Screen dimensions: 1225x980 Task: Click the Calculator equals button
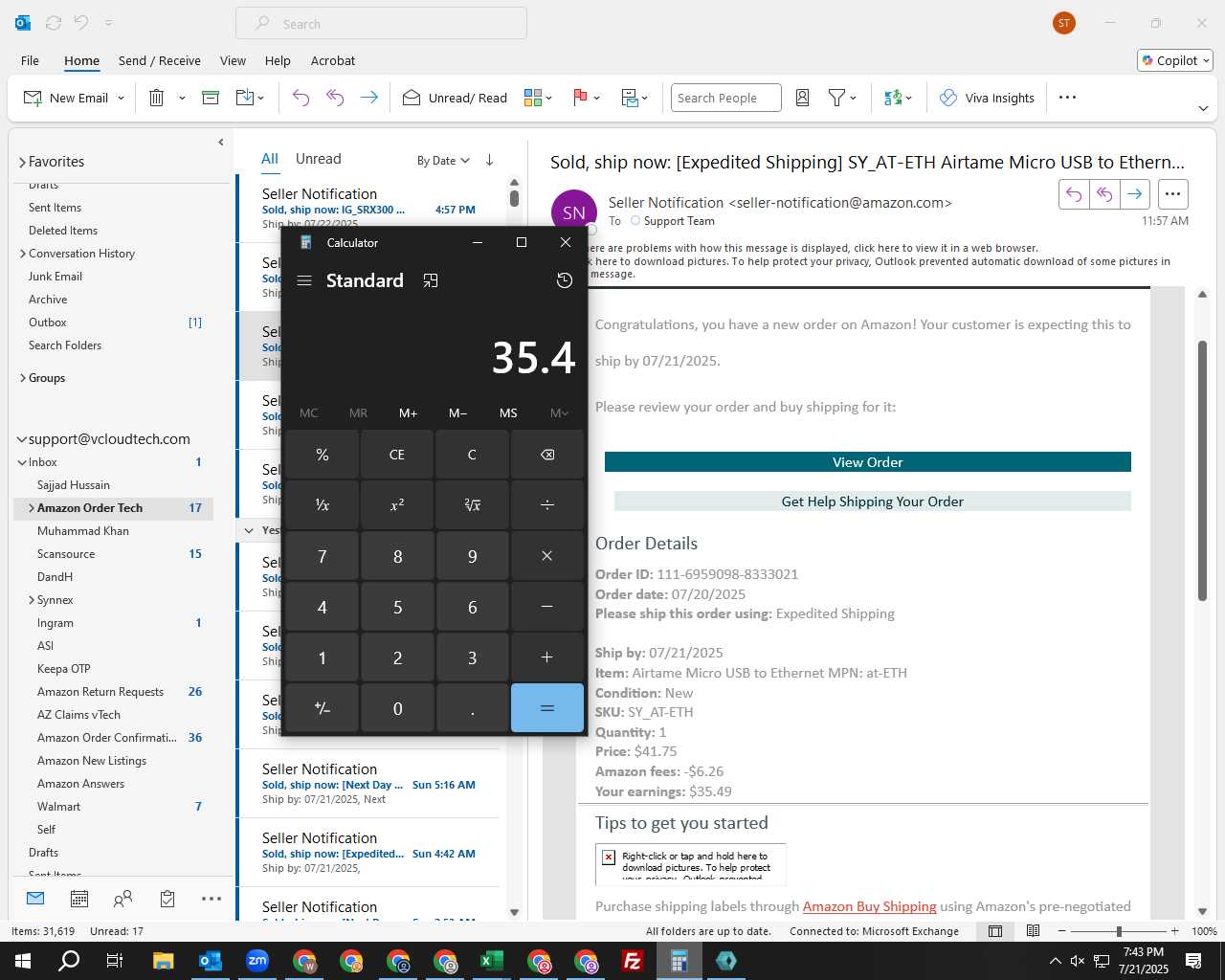[547, 708]
